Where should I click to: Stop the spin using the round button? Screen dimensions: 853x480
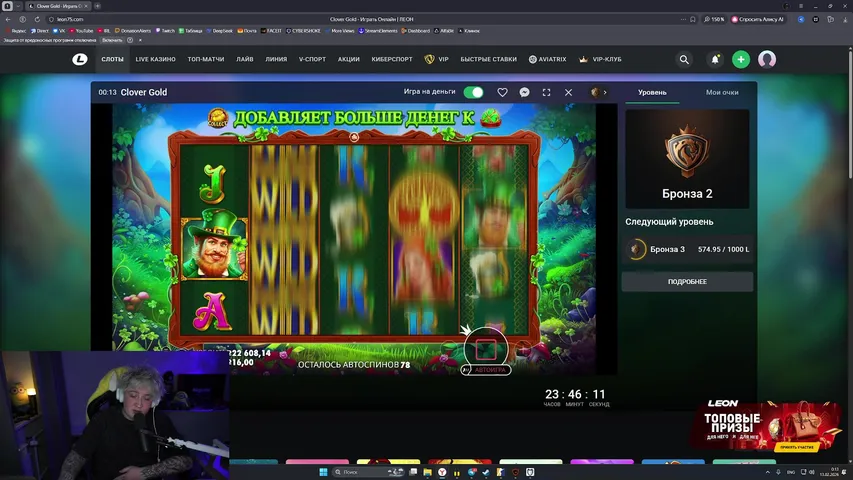point(486,347)
